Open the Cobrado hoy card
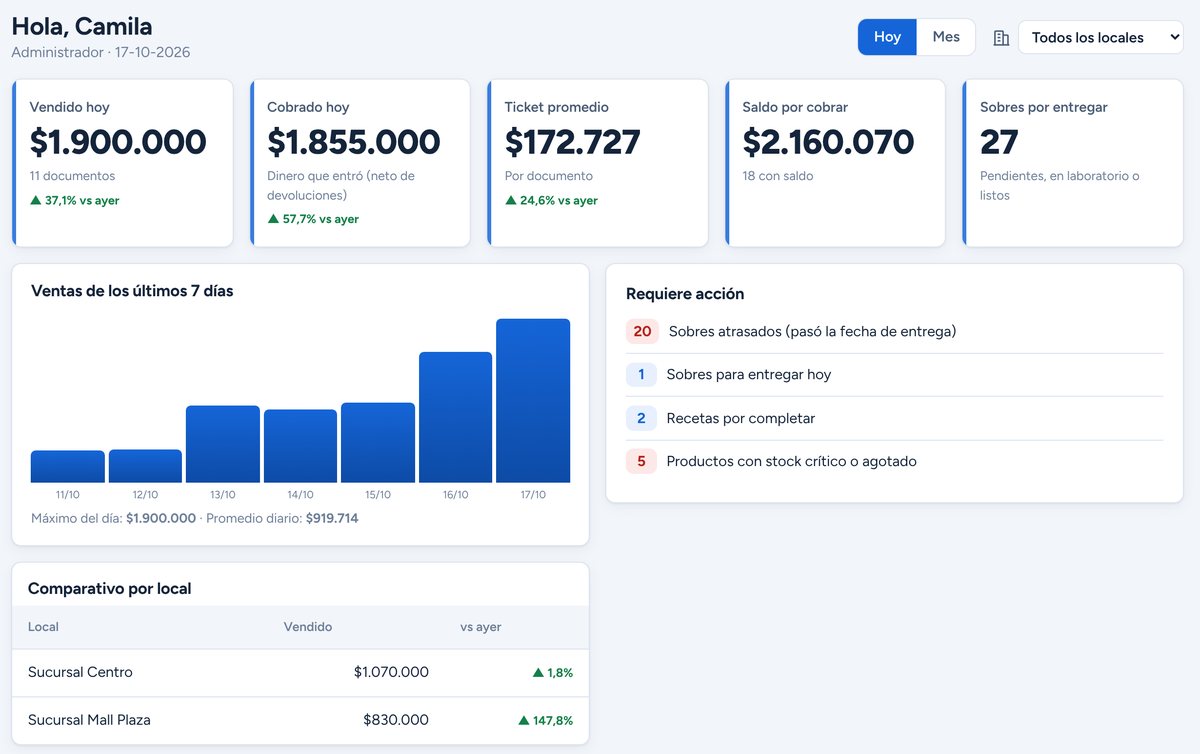Image resolution: width=1200 pixels, height=754 pixels. click(x=360, y=163)
